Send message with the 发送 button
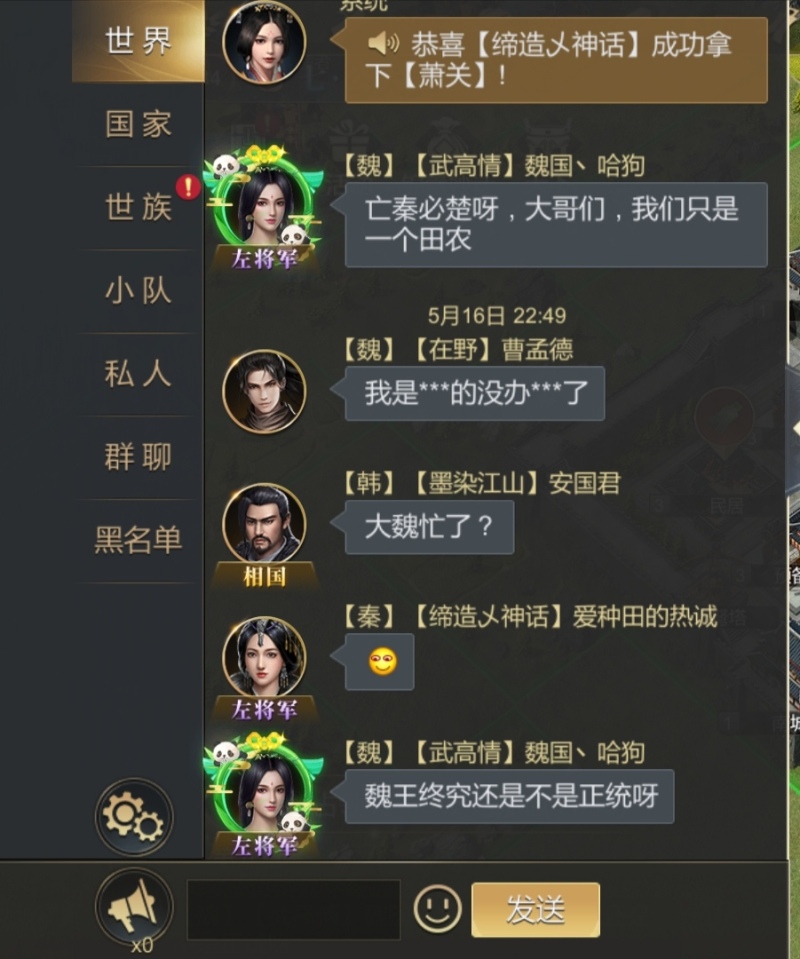Screen dimensions: 800x959 535,909
